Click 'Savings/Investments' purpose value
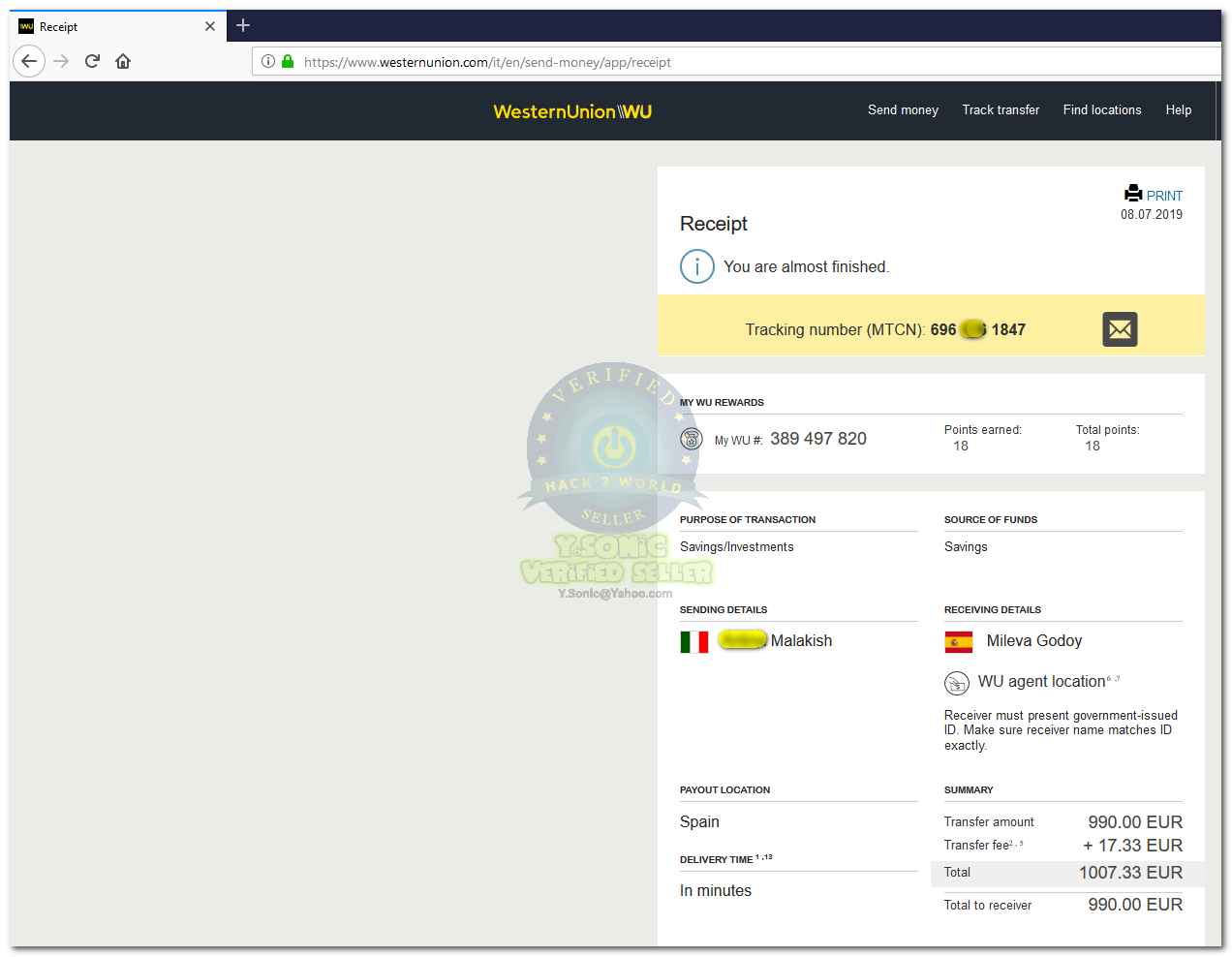 click(x=737, y=547)
